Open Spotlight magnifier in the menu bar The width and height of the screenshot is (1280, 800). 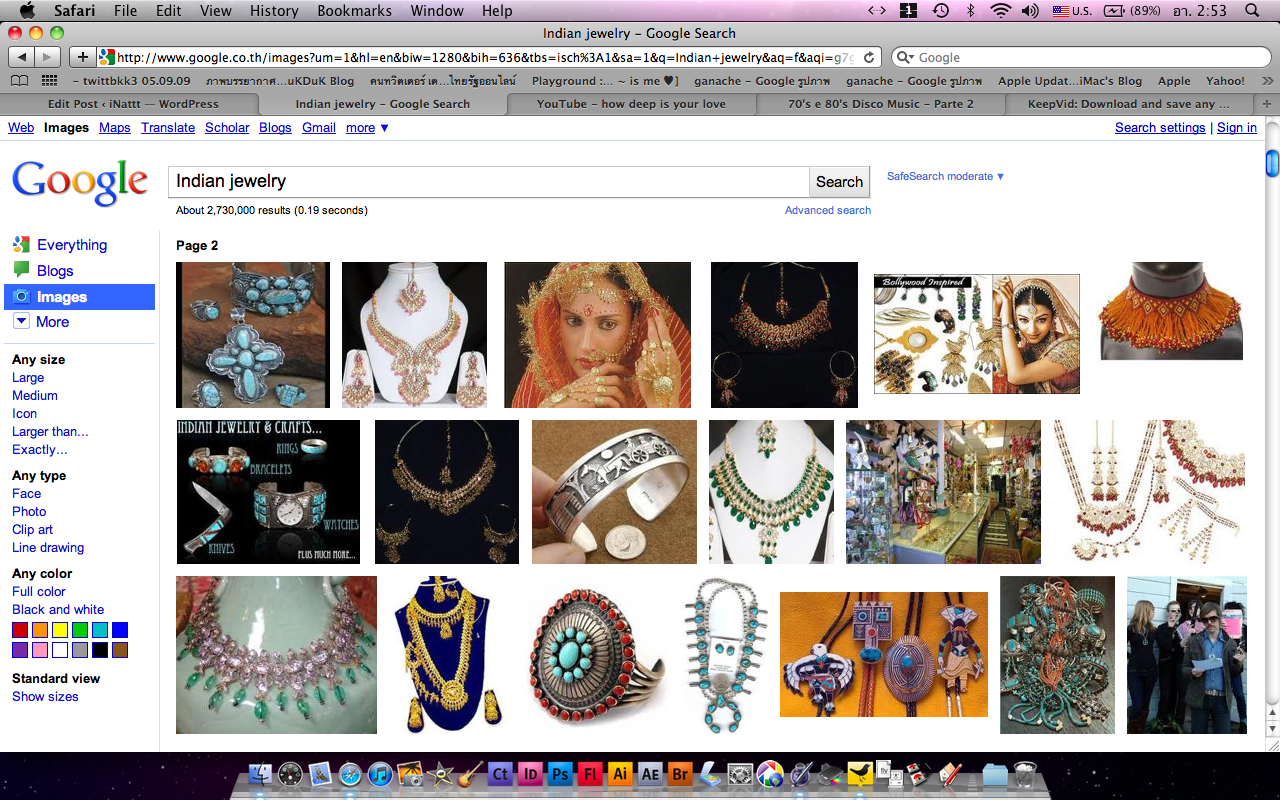click(x=1252, y=11)
